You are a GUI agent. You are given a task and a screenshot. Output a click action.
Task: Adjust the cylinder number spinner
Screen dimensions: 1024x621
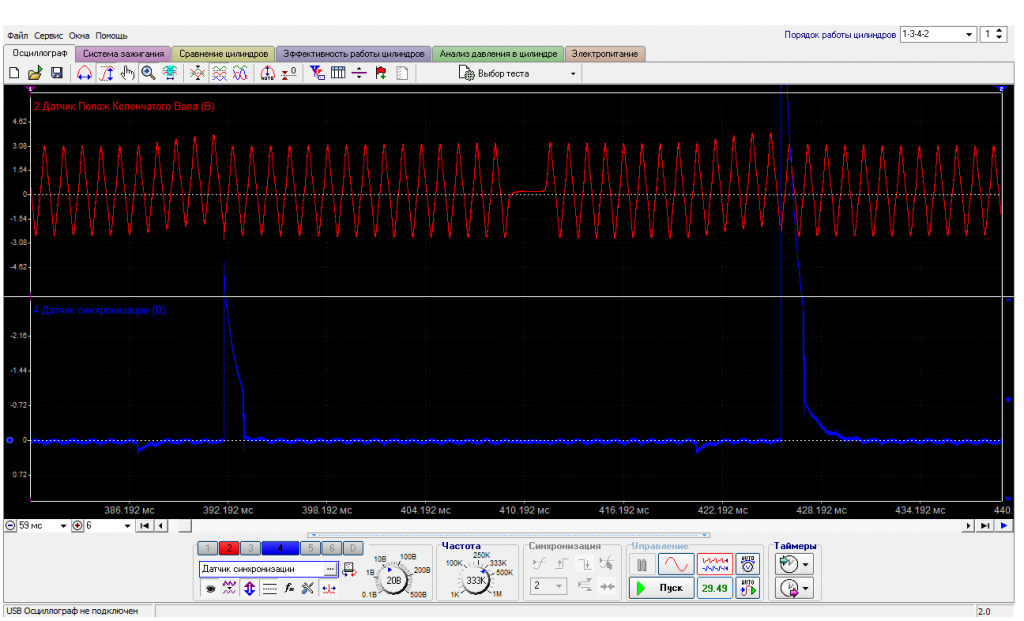click(x=999, y=34)
